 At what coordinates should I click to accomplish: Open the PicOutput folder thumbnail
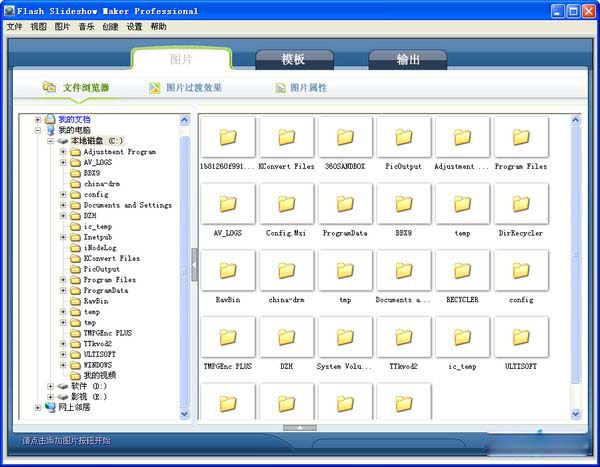point(404,138)
